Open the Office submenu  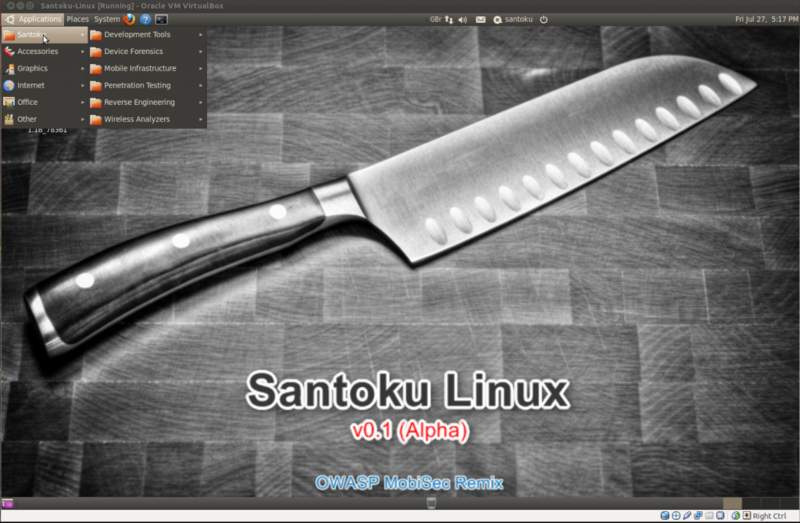(x=44, y=102)
